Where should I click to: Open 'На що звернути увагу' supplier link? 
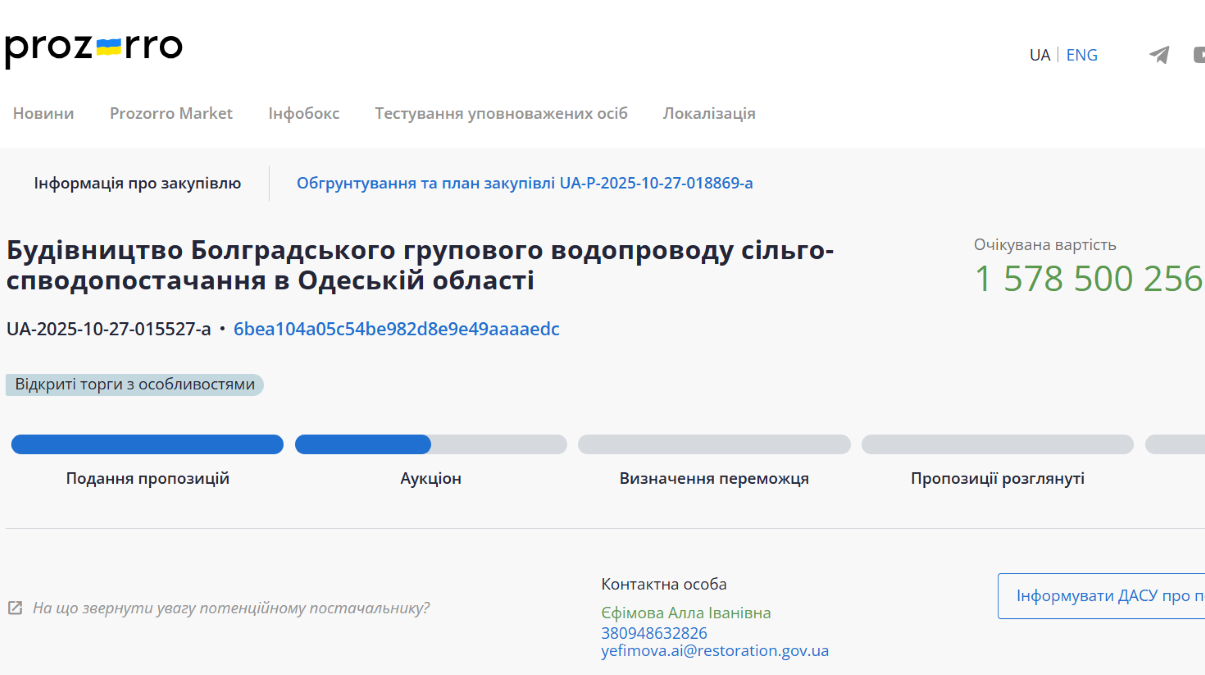point(231,608)
